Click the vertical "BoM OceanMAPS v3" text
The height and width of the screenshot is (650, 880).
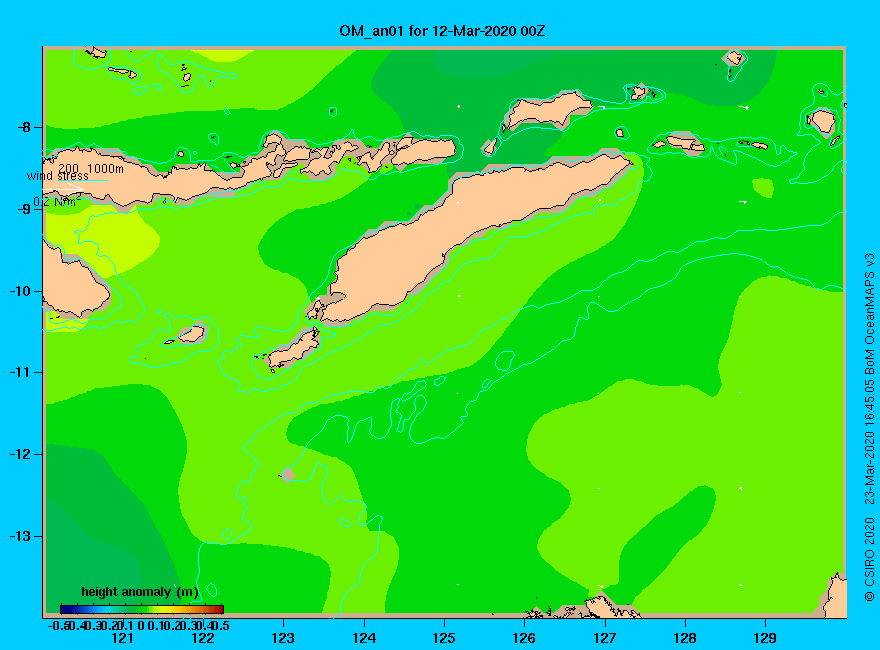[869, 313]
